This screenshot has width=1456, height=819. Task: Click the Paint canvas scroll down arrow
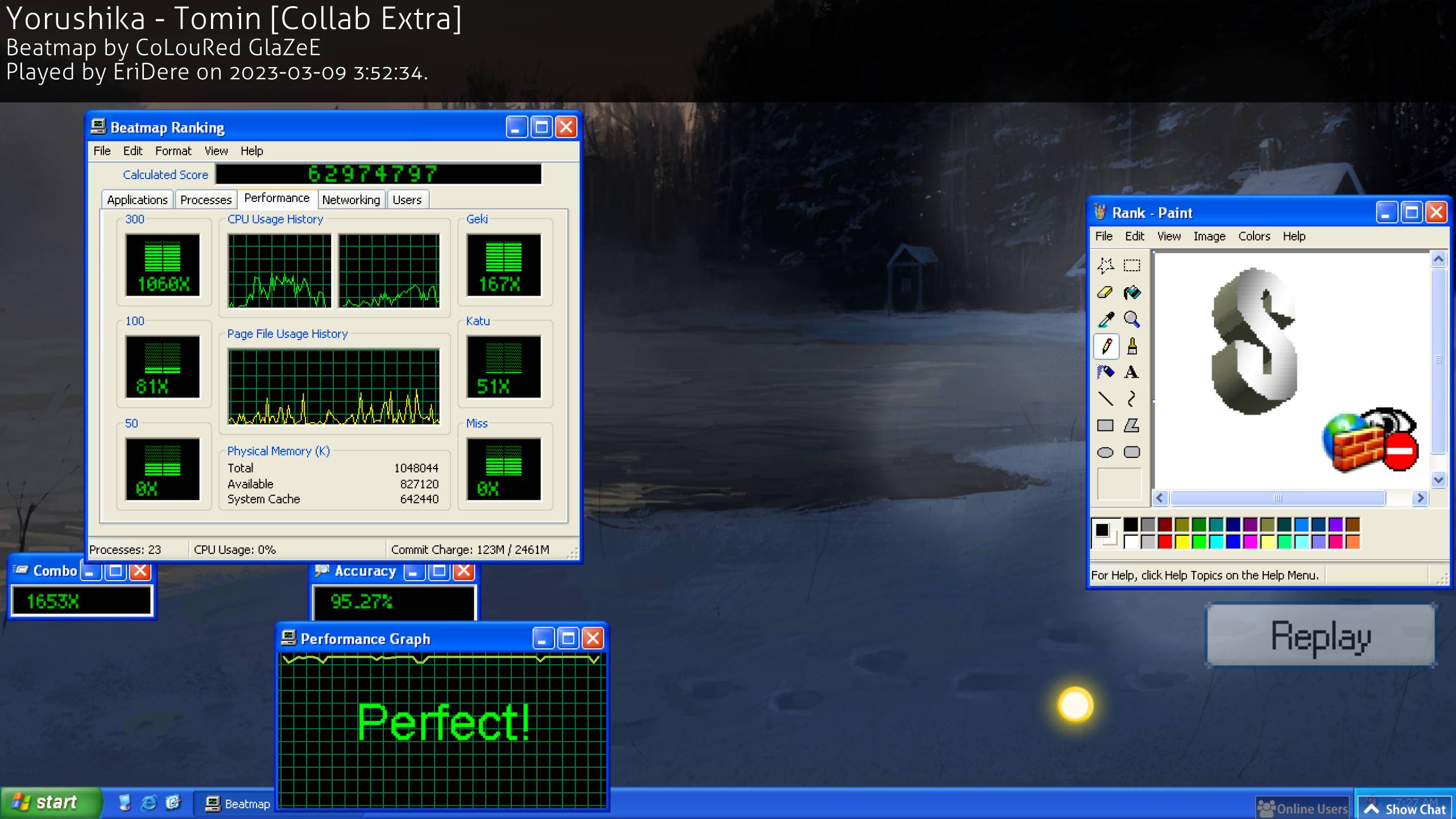pyautogui.click(x=1438, y=479)
